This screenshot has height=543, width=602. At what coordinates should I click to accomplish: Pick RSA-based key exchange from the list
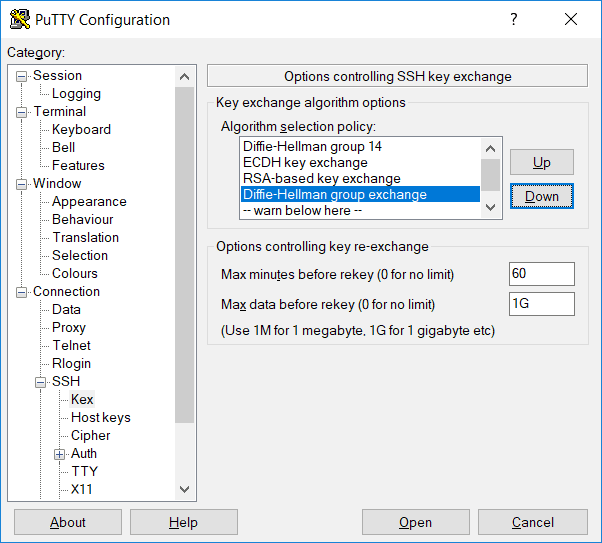[321, 178]
